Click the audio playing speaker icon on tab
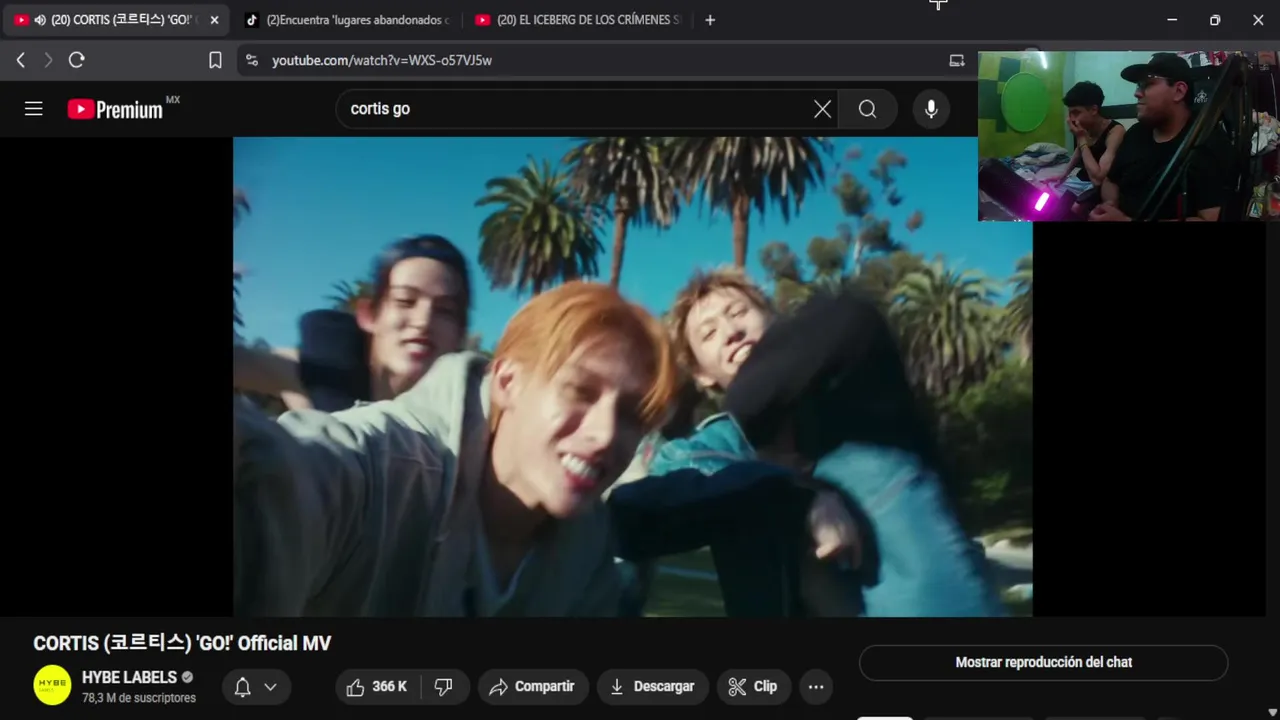Screen dimensions: 1280x720 click(x=40, y=20)
